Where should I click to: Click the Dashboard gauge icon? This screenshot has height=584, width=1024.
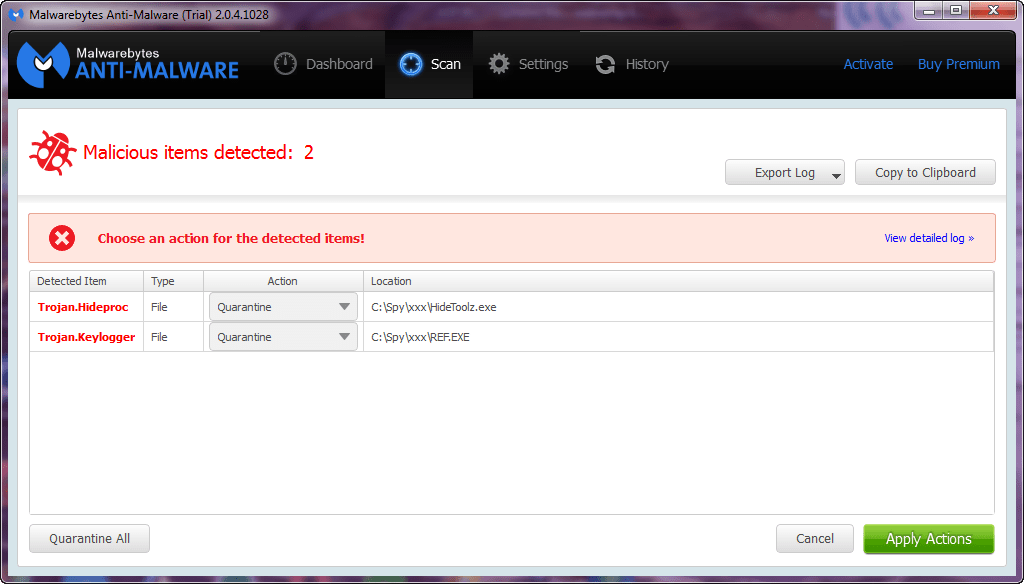(x=285, y=64)
